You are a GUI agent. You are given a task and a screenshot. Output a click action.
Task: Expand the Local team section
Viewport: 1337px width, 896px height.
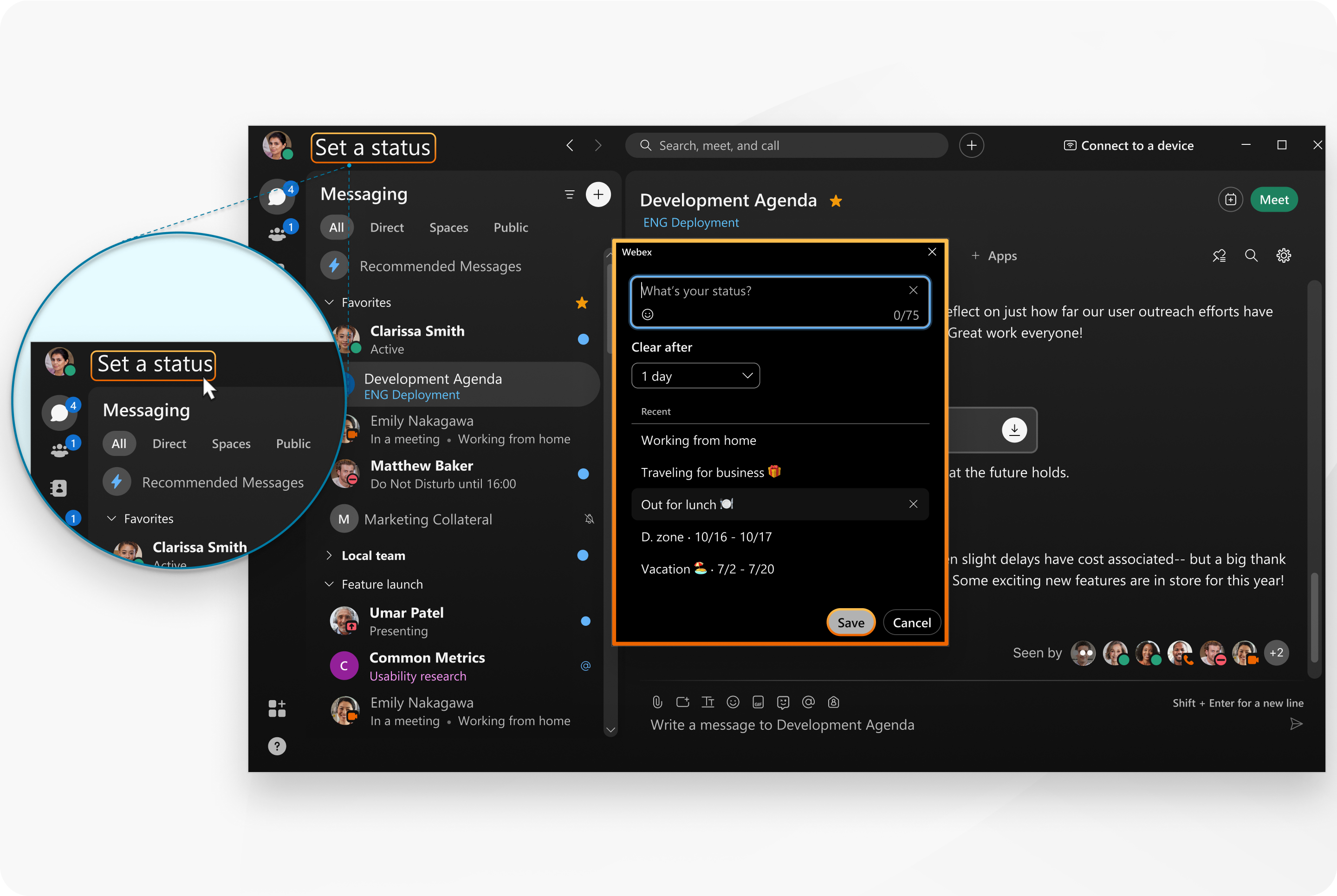pyautogui.click(x=329, y=555)
